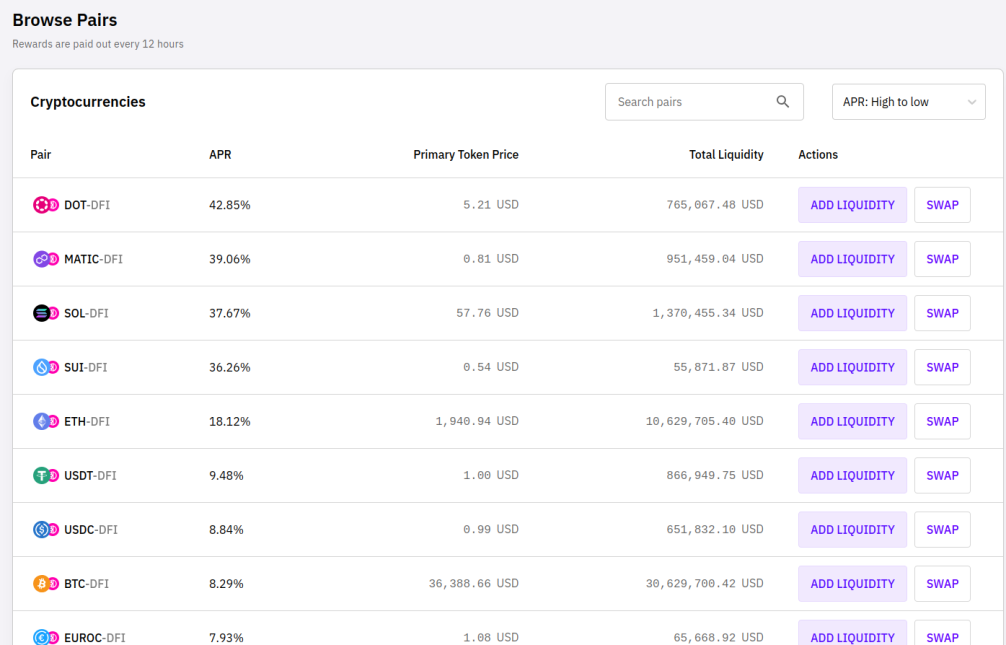Select the SUI-DFI pair token icon
This screenshot has width=1006, height=645.
coord(46,367)
